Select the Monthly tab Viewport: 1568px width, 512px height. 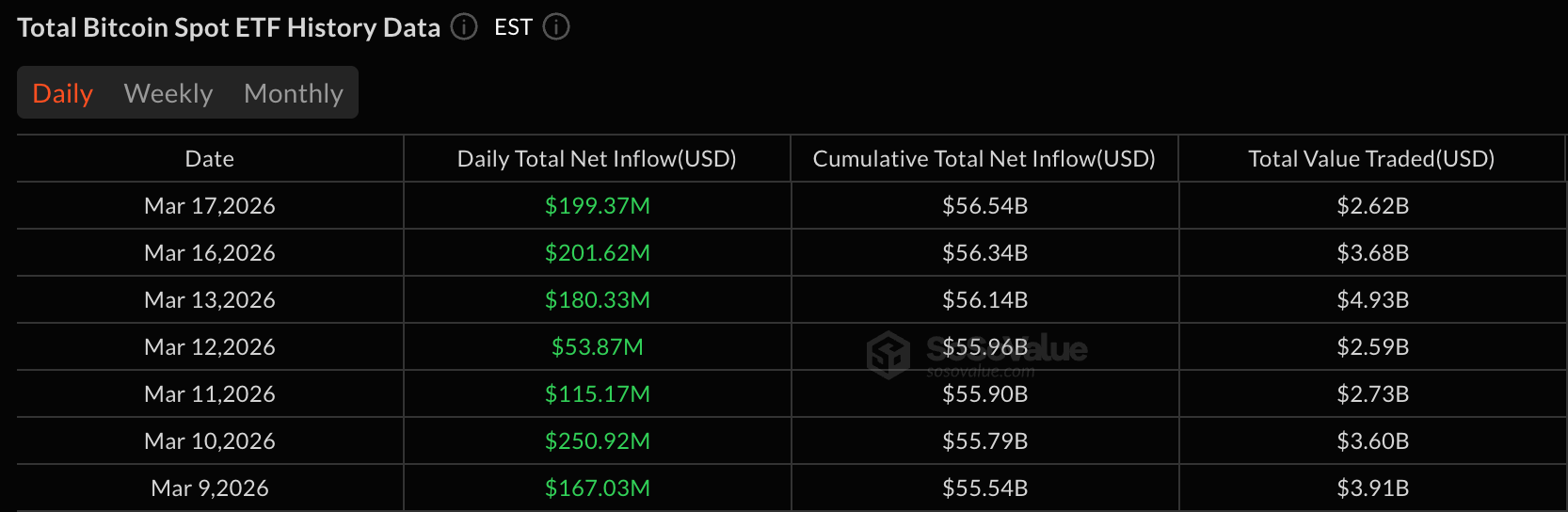pyautogui.click(x=294, y=93)
